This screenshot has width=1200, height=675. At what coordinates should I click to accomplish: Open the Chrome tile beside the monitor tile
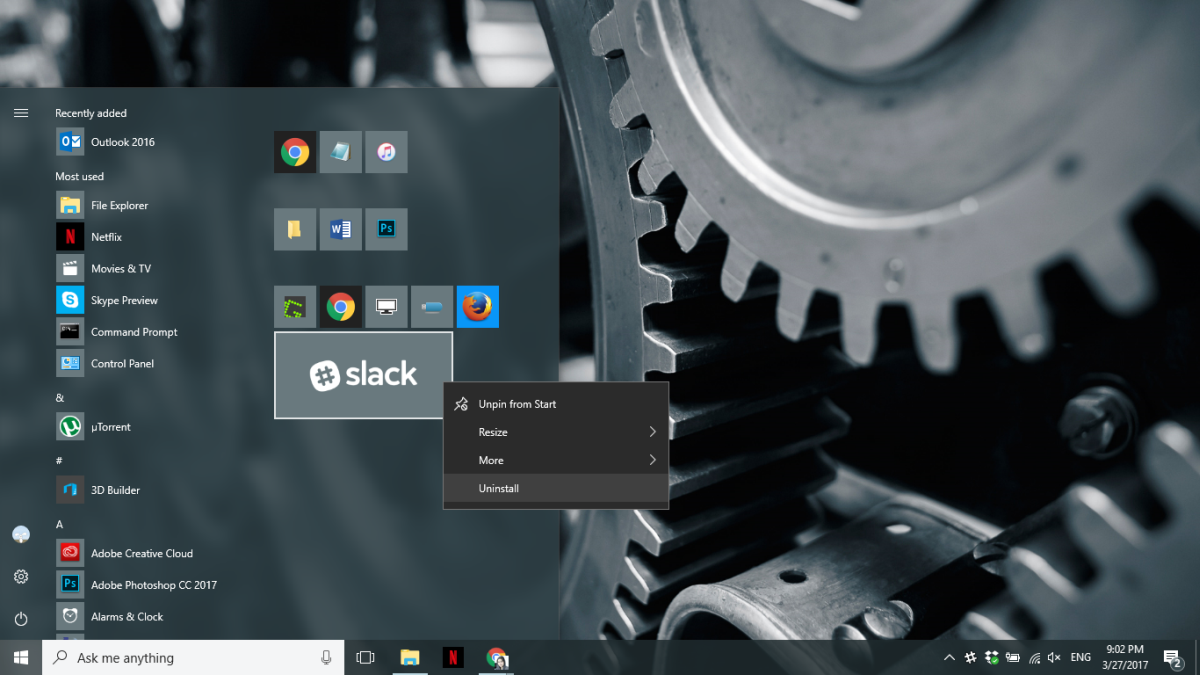coord(341,307)
